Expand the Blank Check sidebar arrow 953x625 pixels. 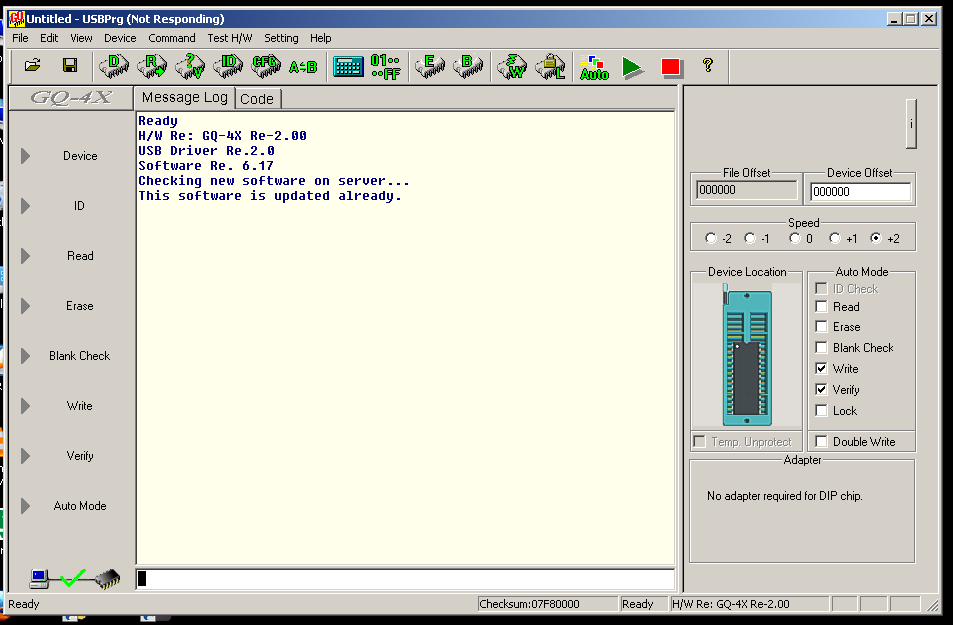25,356
